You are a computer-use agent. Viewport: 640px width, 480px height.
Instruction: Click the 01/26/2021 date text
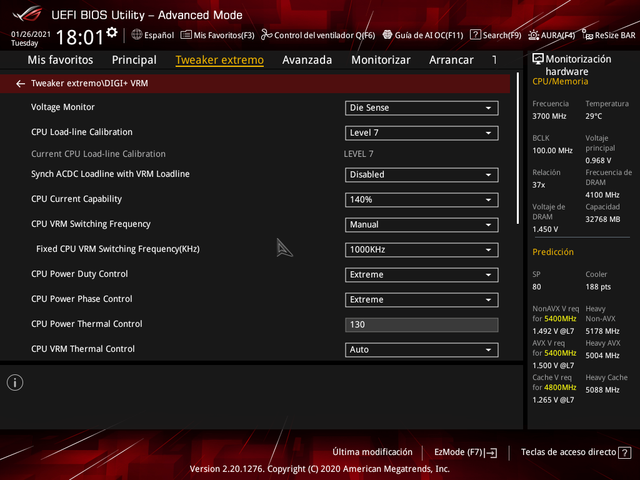coord(31,34)
